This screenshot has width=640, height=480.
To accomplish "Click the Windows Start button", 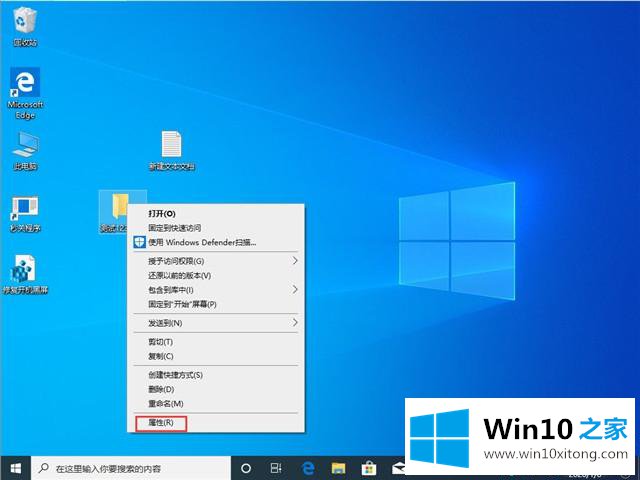I will pyautogui.click(x=16, y=468).
